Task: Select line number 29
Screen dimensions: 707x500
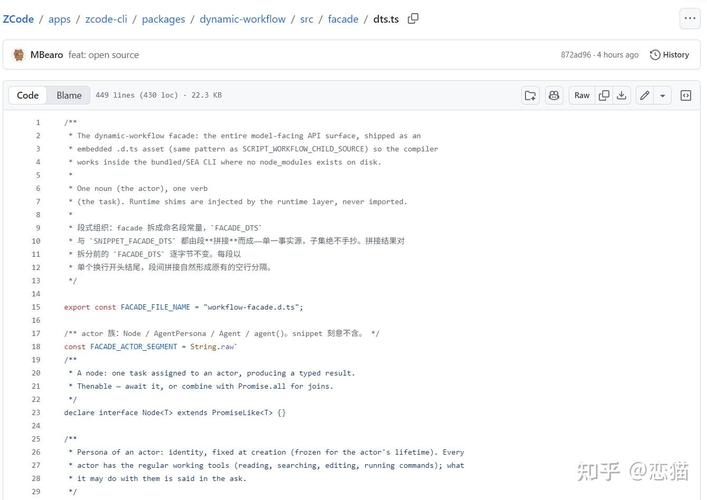Action: [36, 491]
